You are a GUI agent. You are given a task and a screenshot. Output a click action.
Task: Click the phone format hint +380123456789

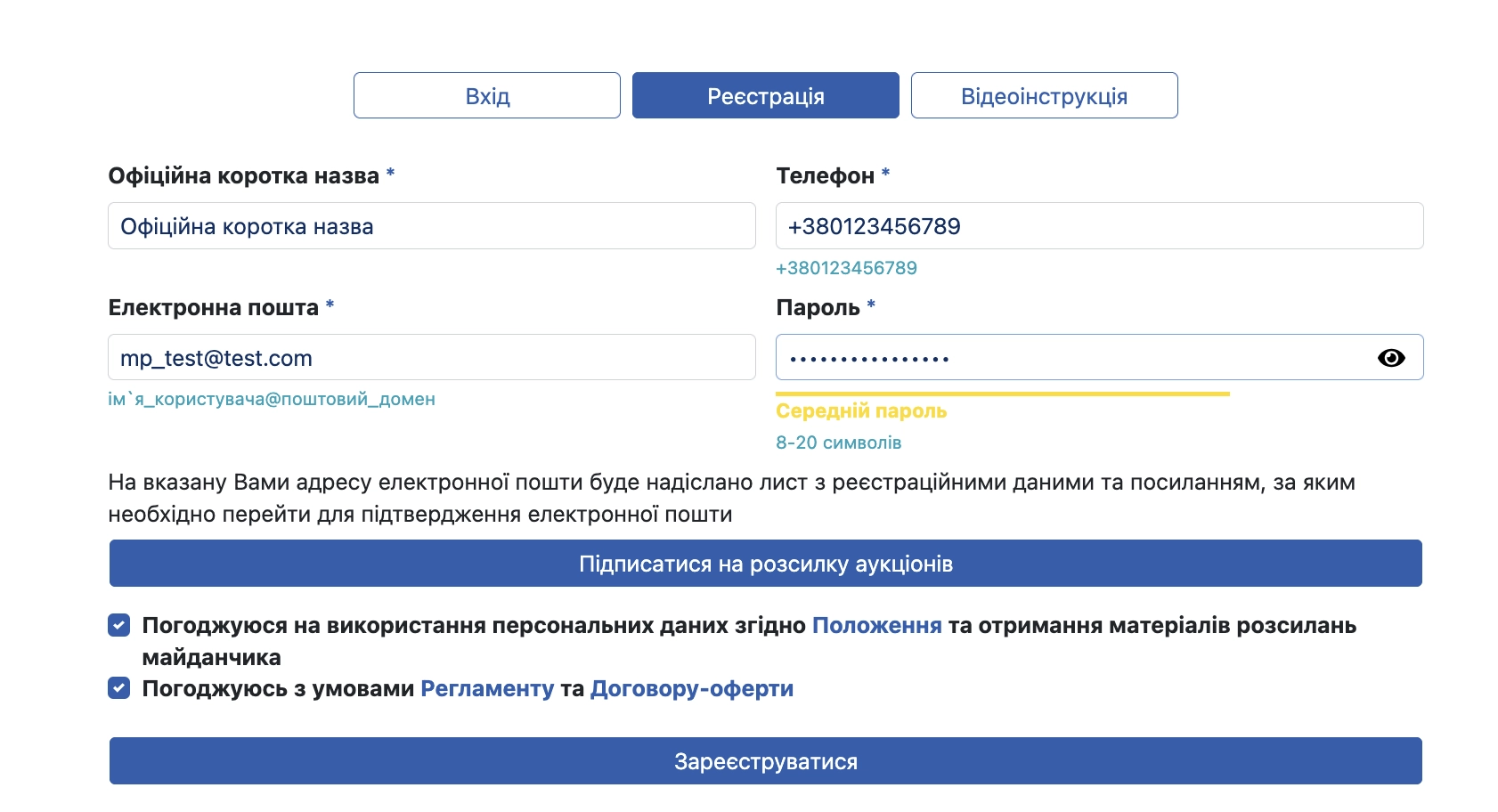point(846,268)
